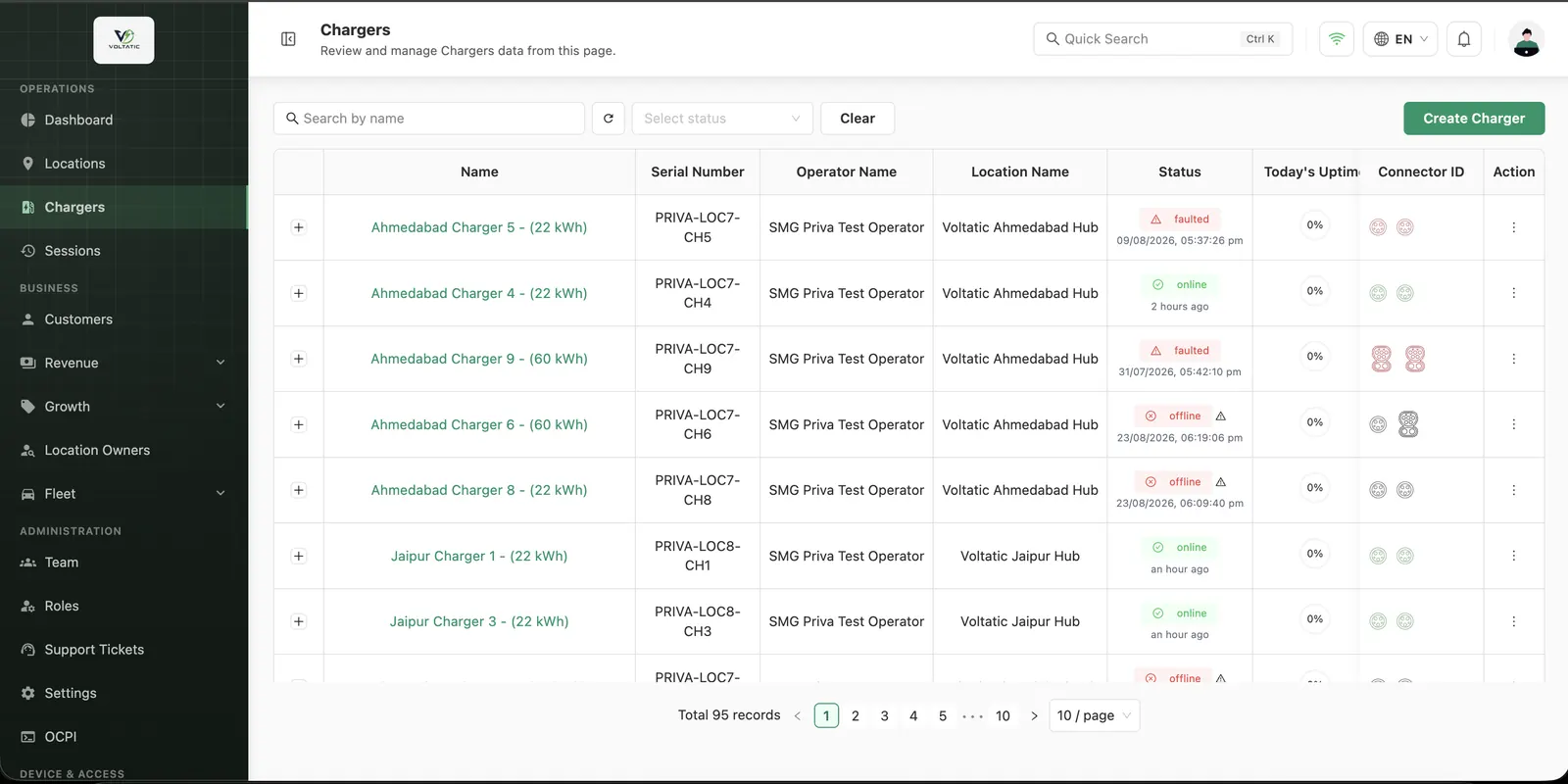
Task: Expand row for Ahmedabad Charger 4
Action: 299,293
